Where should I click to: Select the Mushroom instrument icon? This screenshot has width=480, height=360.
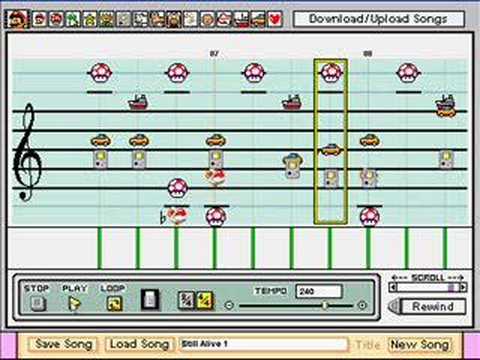56,19
